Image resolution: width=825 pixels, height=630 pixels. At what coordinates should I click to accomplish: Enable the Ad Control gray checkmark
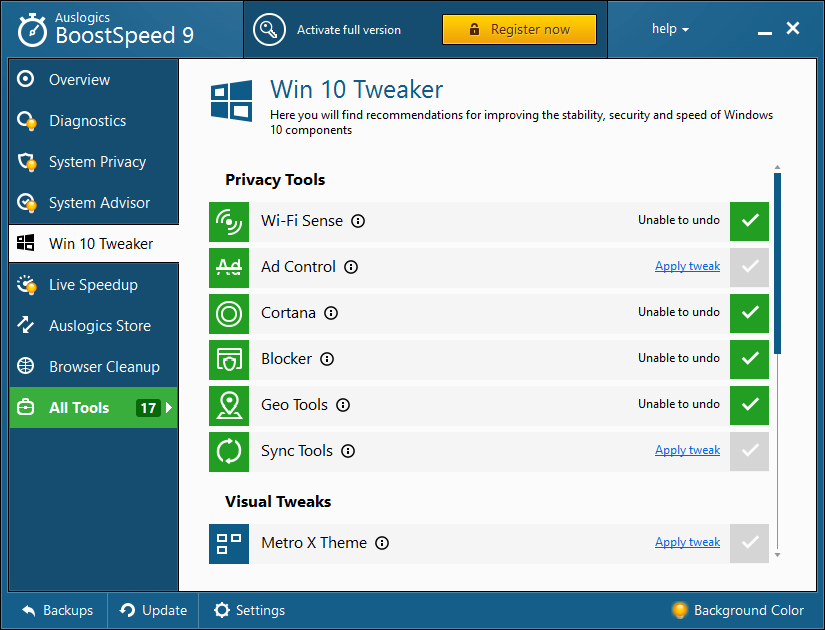749,267
